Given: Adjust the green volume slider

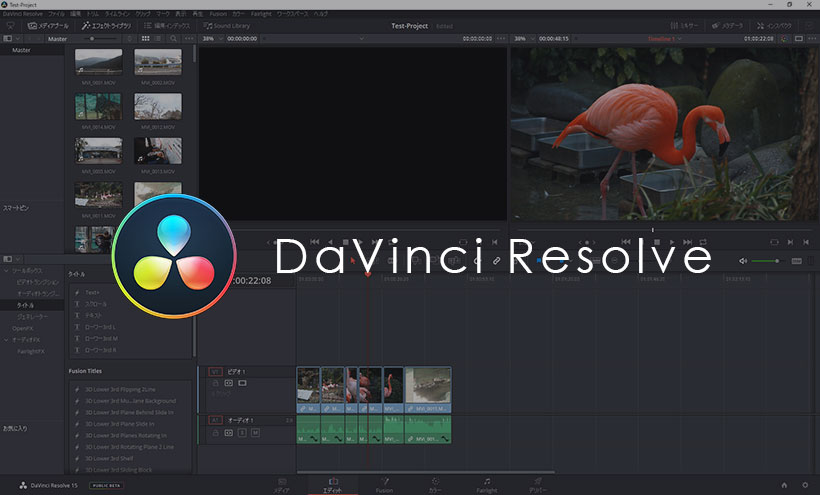Looking at the screenshot, I should coord(766,261).
